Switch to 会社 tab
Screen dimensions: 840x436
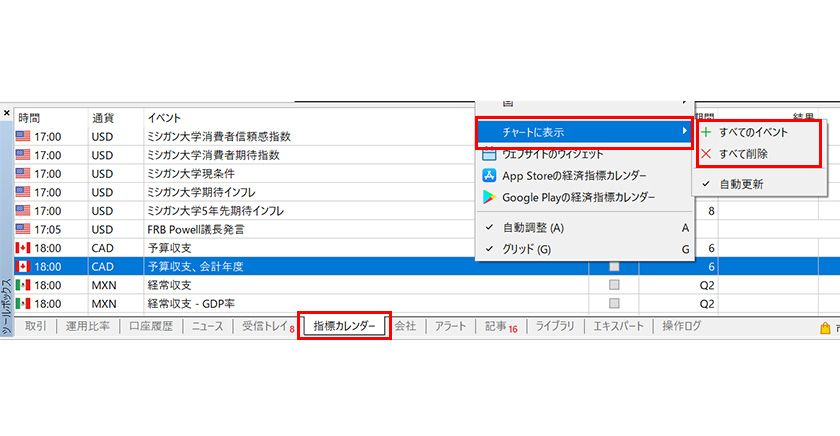405,326
